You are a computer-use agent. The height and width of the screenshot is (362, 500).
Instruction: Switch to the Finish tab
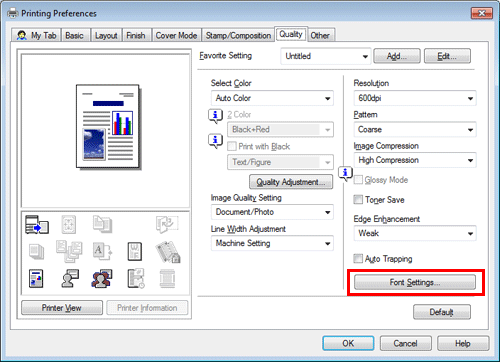136,35
